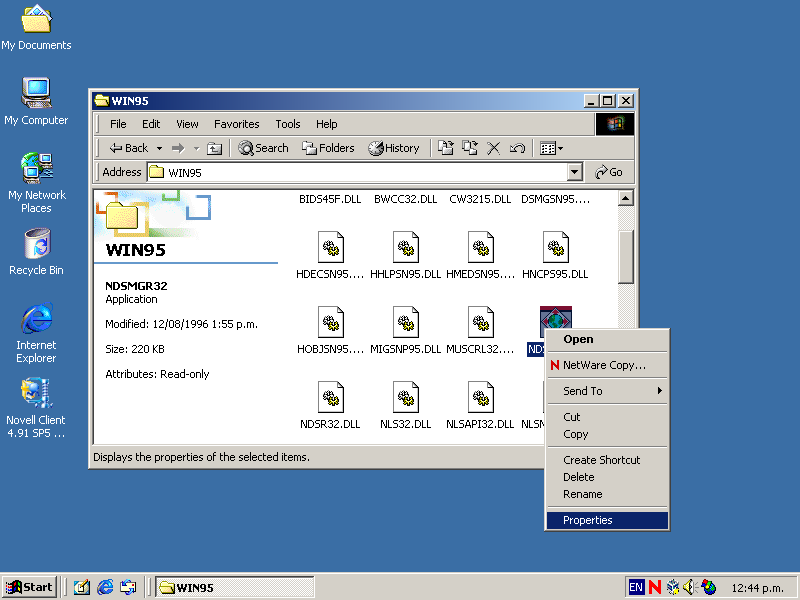Click the Back toolbar button
Screen dimensions: 800x600
tap(129, 148)
